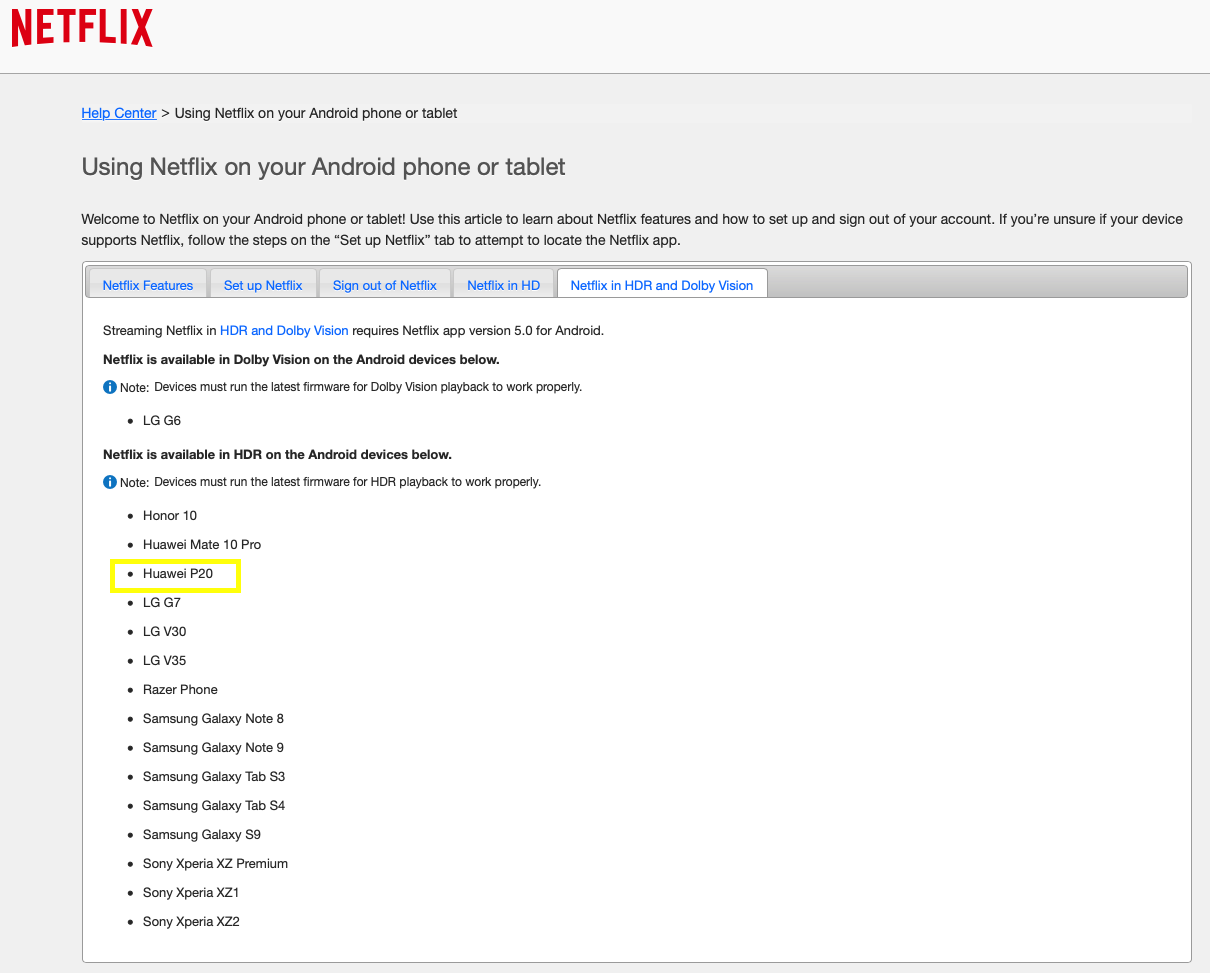Click the bold HDR availability heading
The width and height of the screenshot is (1210, 973).
pos(277,454)
